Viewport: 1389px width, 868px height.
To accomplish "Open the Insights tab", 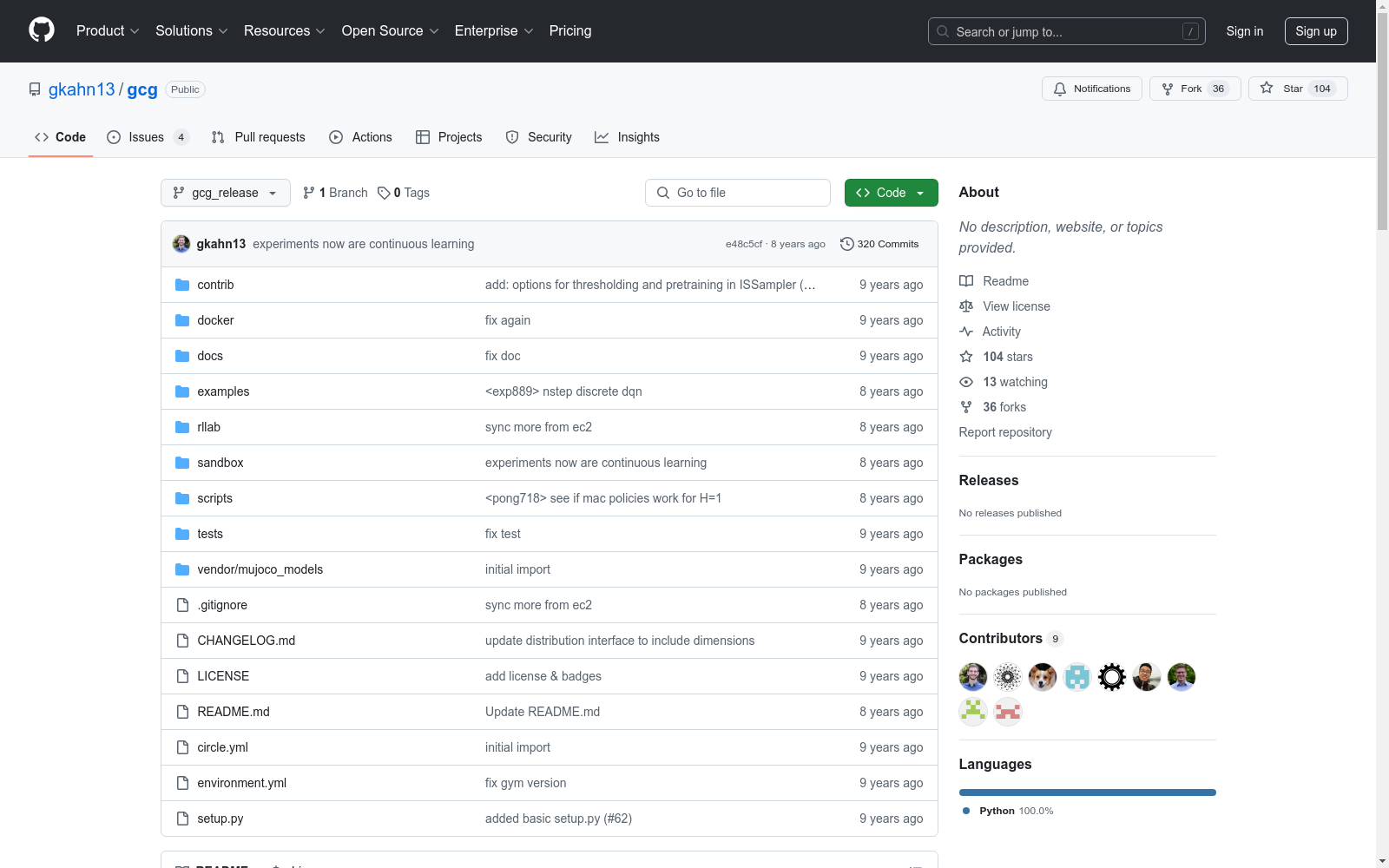I will click(628, 137).
